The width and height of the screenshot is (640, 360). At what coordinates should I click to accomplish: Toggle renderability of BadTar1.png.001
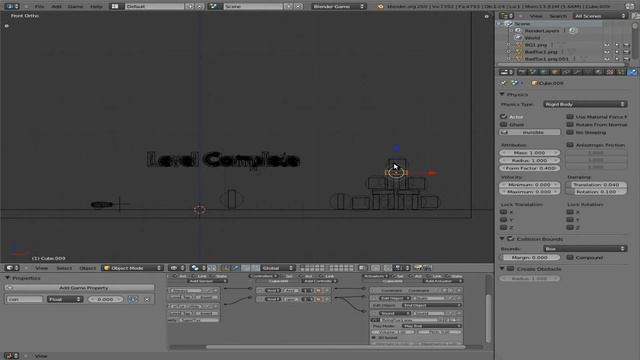click(627, 59)
